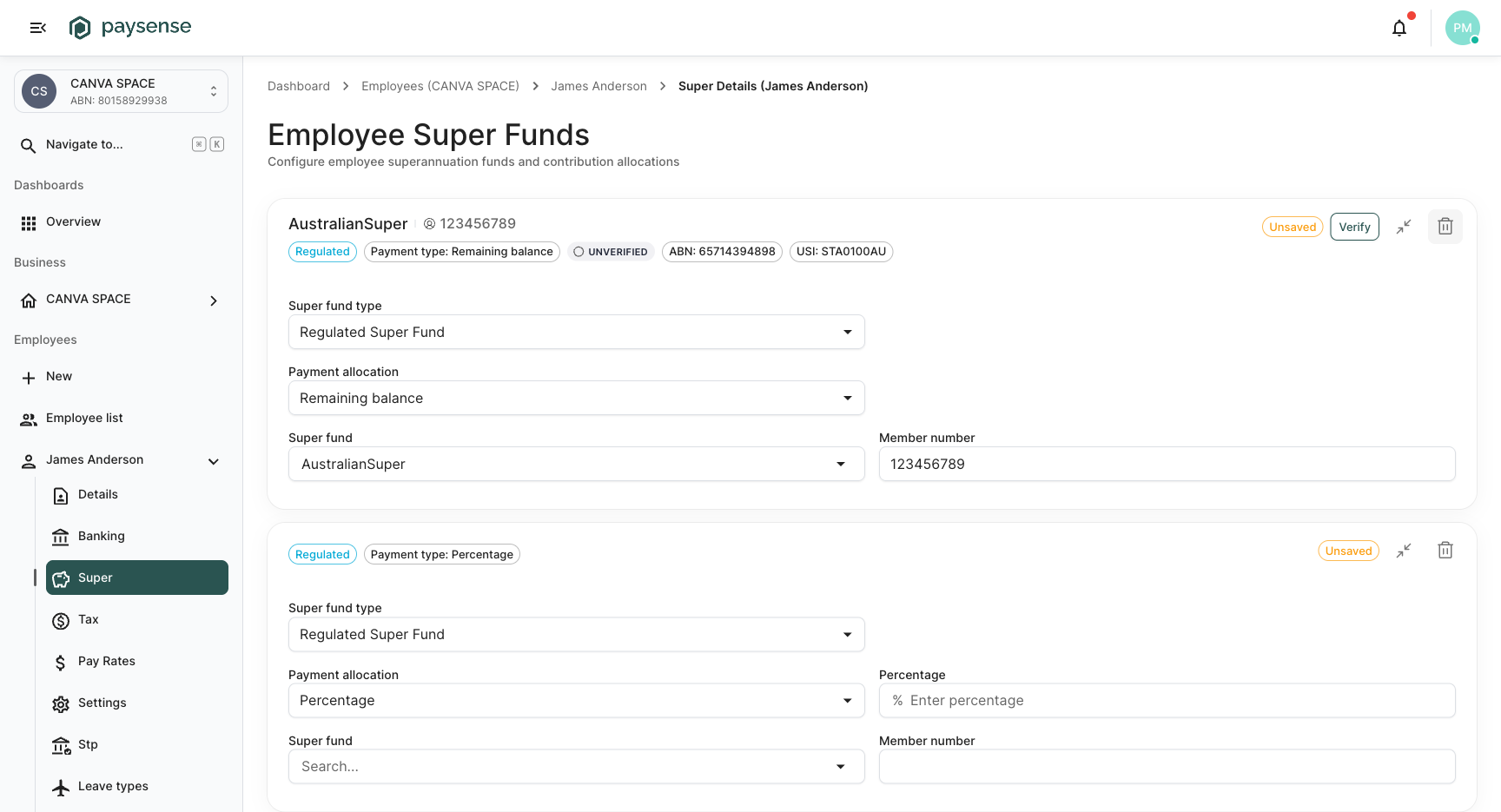
Task: Click the CANVA SPACE home icon
Action: [x=29, y=300]
